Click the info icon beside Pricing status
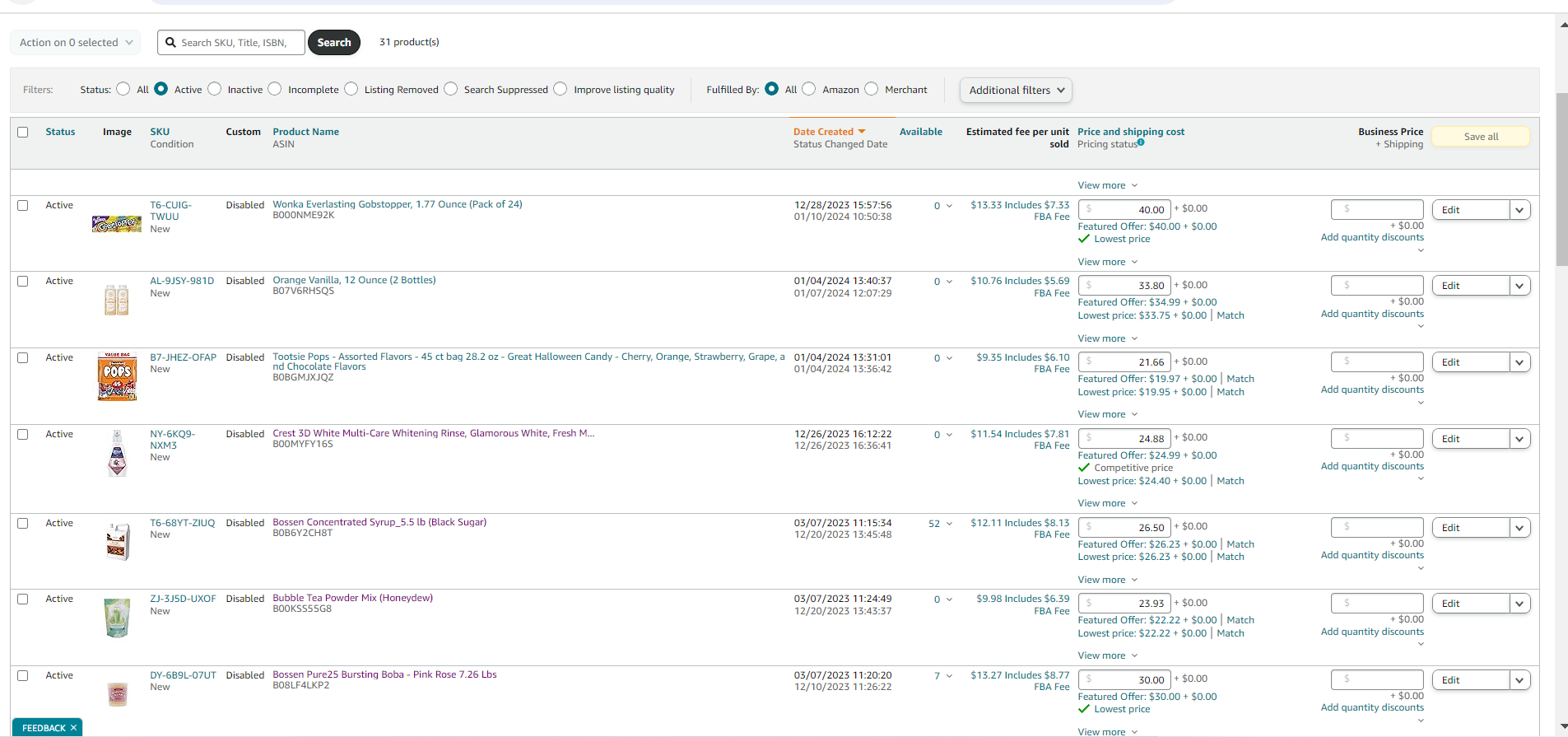The height and width of the screenshot is (737, 1568). point(1141,142)
